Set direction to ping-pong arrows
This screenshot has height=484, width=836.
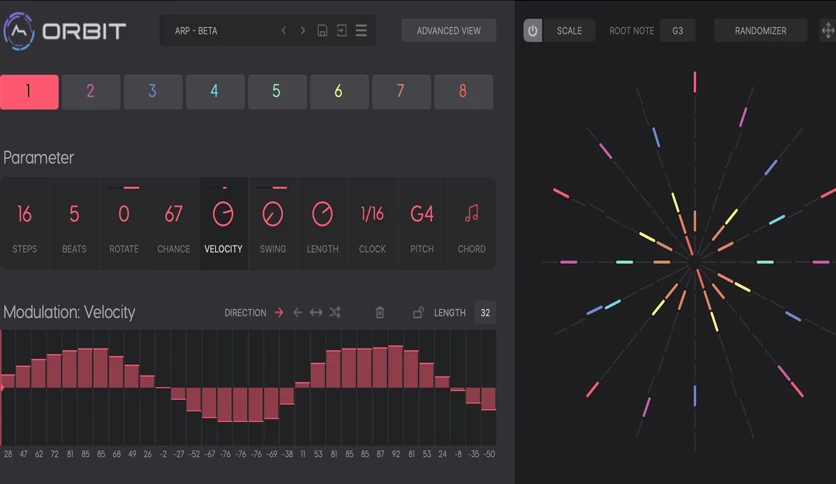coord(316,312)
